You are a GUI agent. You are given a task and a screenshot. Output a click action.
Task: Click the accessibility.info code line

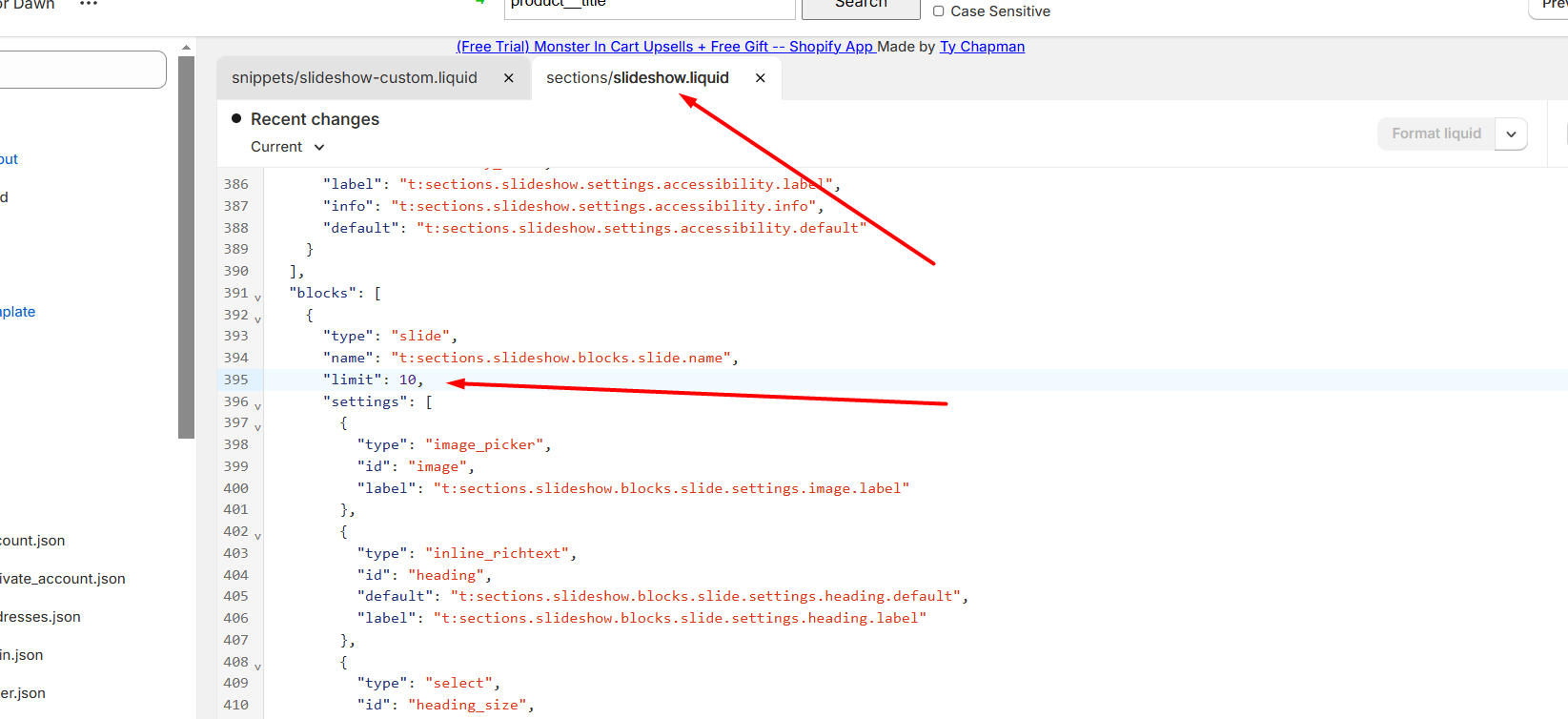pos(573,206)
